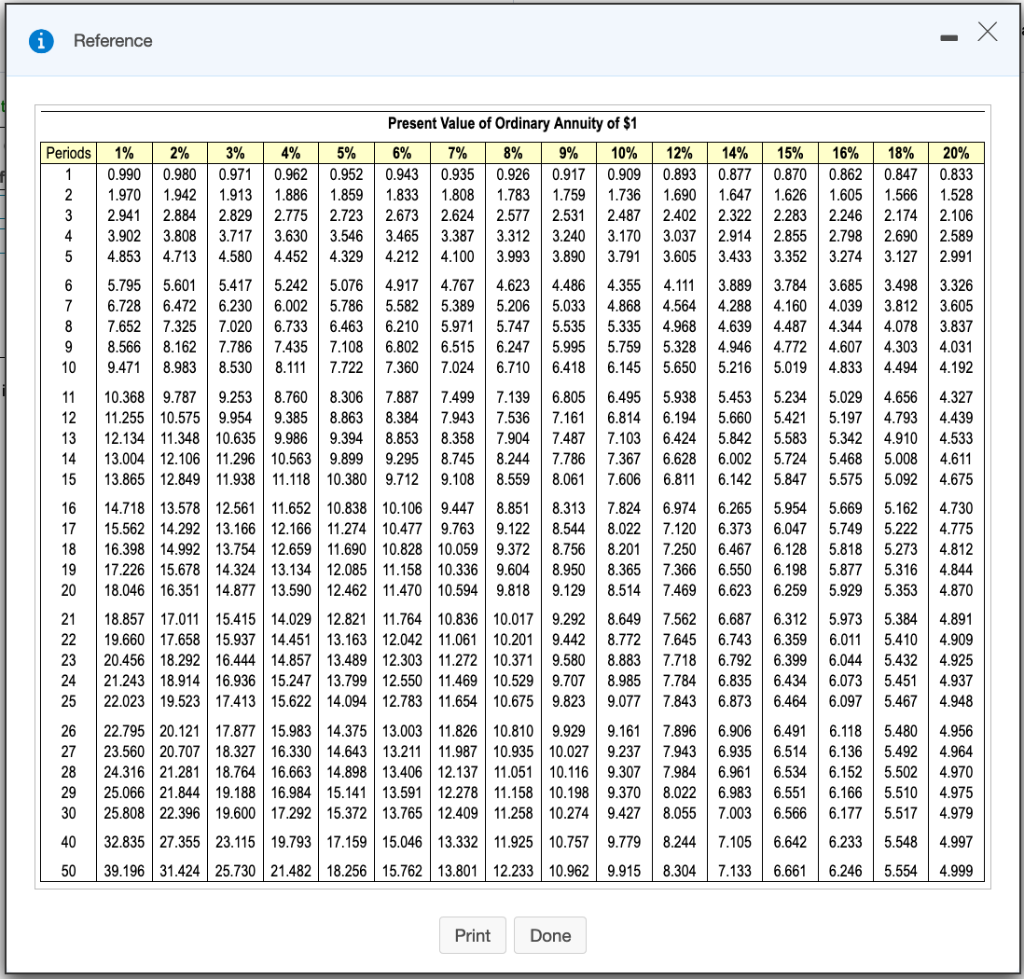
Task: Click the 16% column header
Action: point(845,153)
